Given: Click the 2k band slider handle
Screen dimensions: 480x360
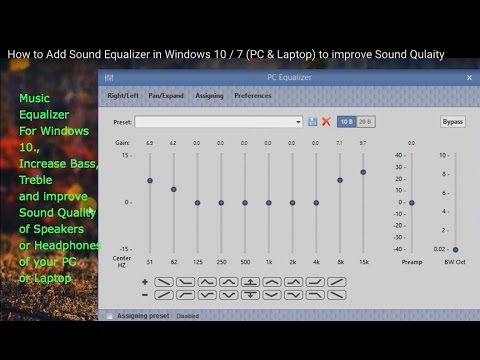Looking at the screenshot, I should coord(292,203).
